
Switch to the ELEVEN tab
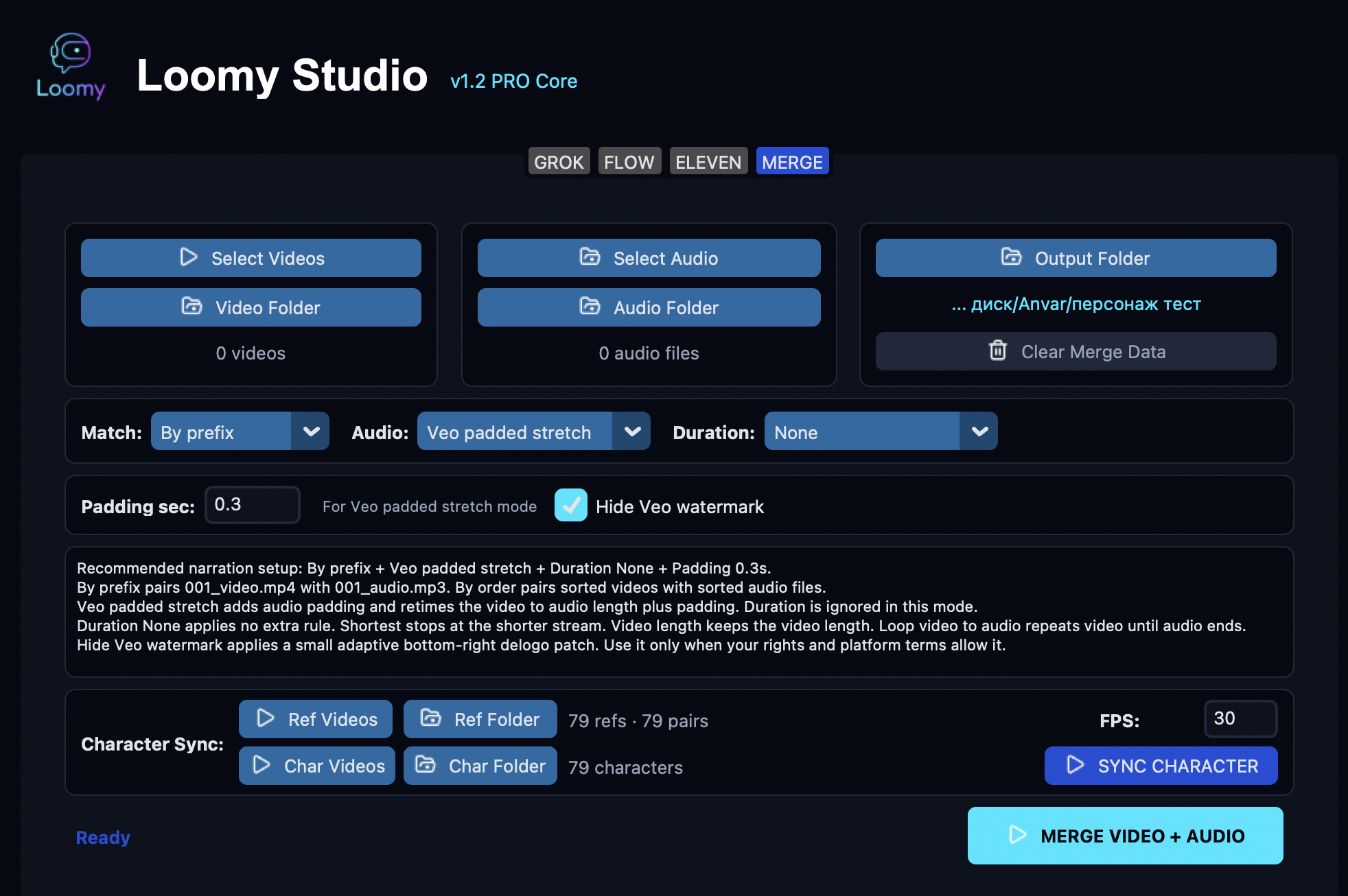(x=708, y=162)
